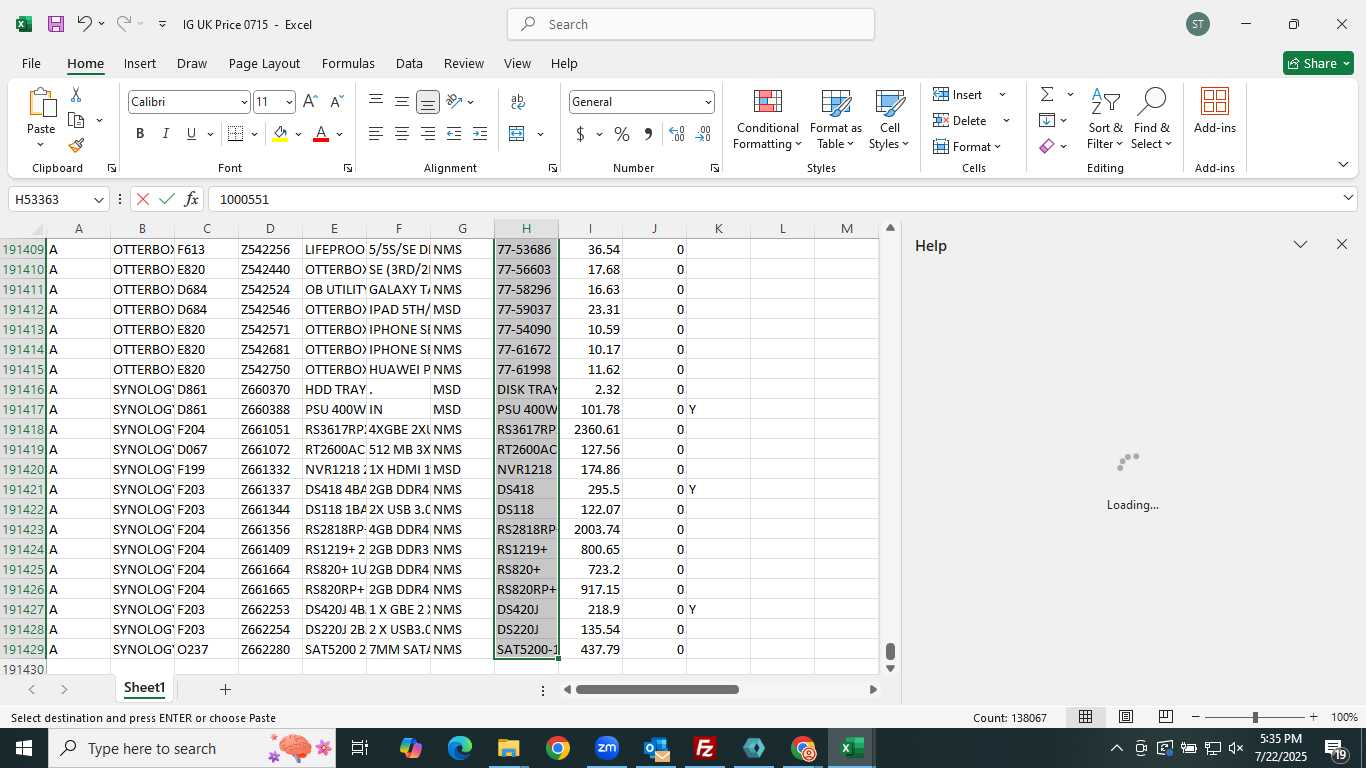Image resolution: width=1366 pixels, height=768 pixels.
Task: Switch to the Data tab
Action: pos(409,63)
